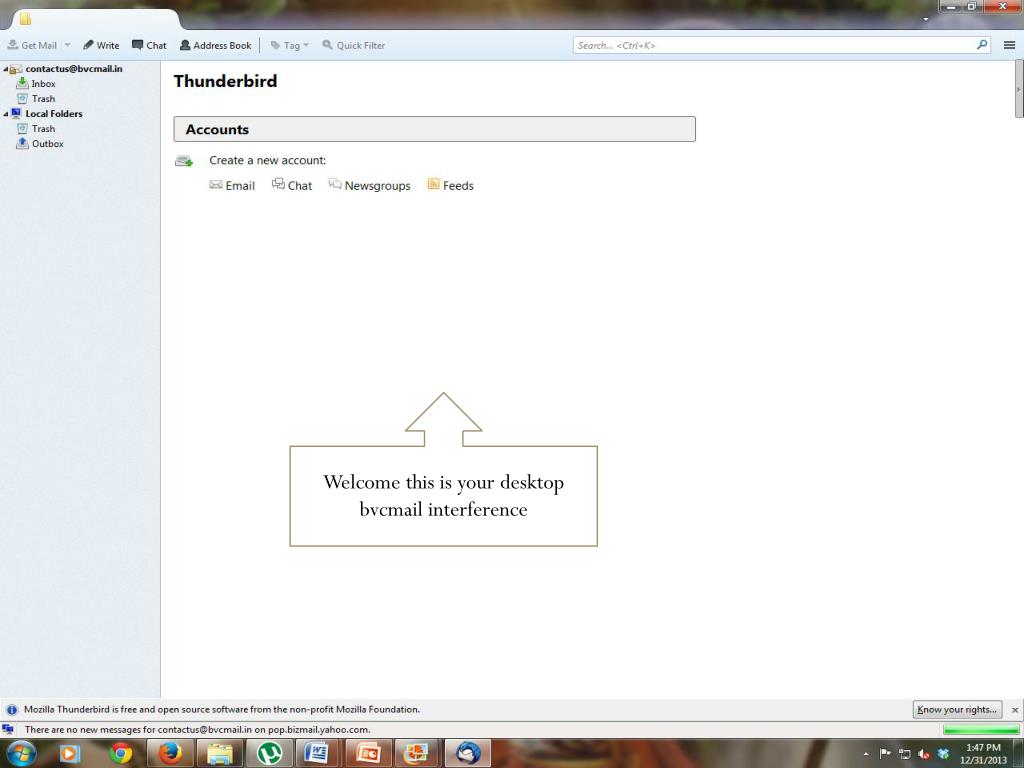Open uTorrent from the taskbar
This screenshot has height=768, width=1024.
270,754
